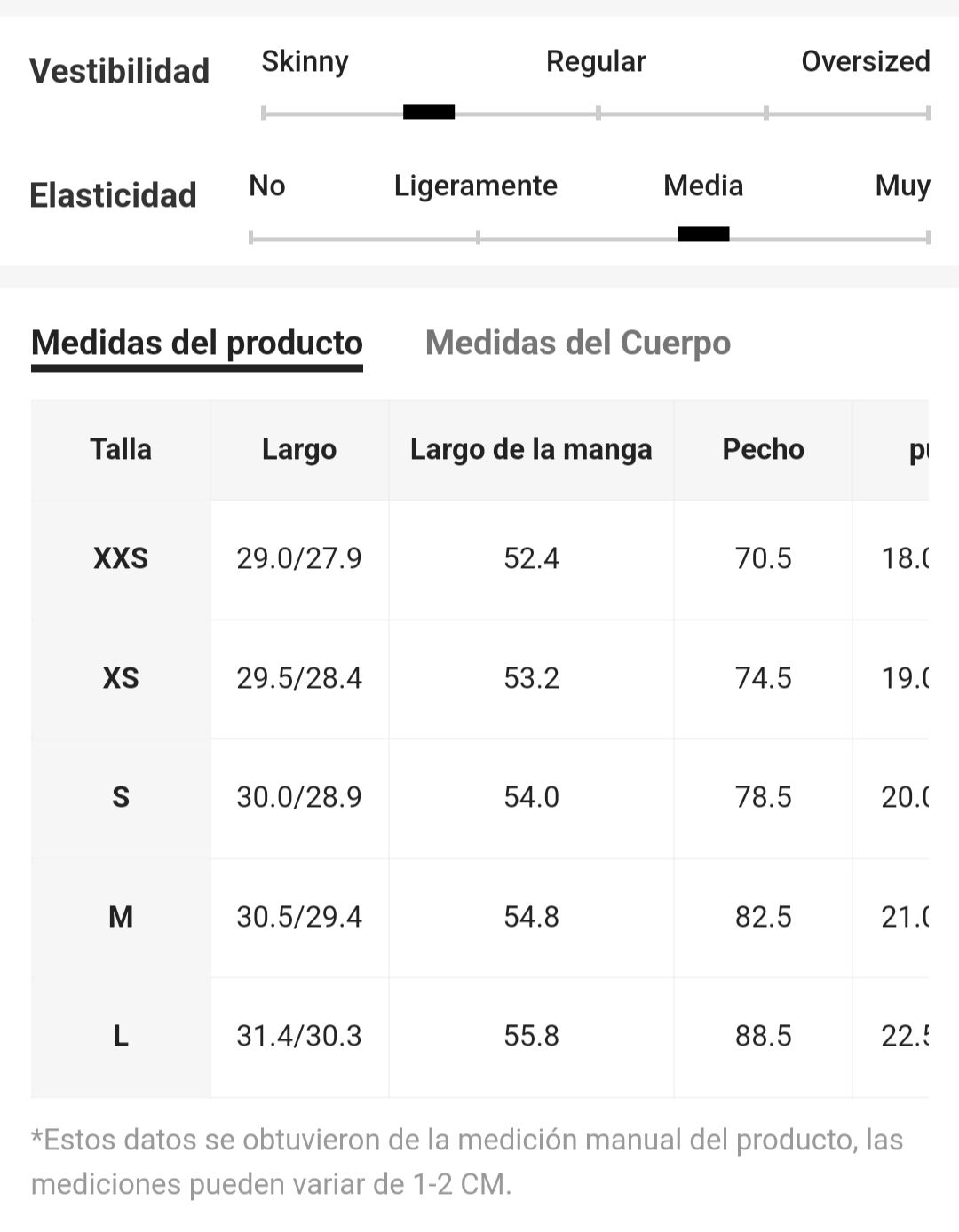Click the Skinny fit label
The image size is (959, 1232).
(x=305, y=61)
